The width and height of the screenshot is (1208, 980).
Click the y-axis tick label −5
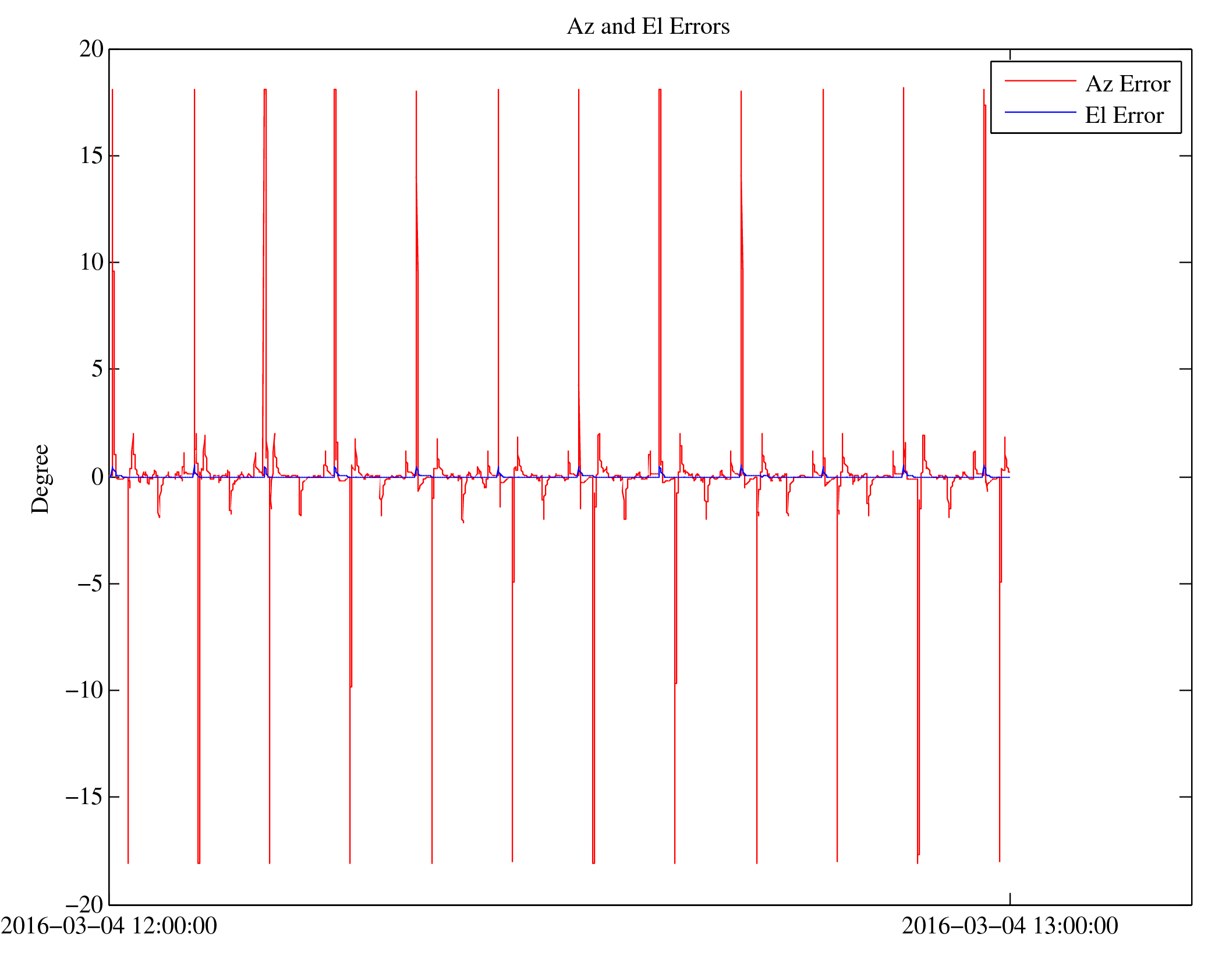click(x=90, y=583)
